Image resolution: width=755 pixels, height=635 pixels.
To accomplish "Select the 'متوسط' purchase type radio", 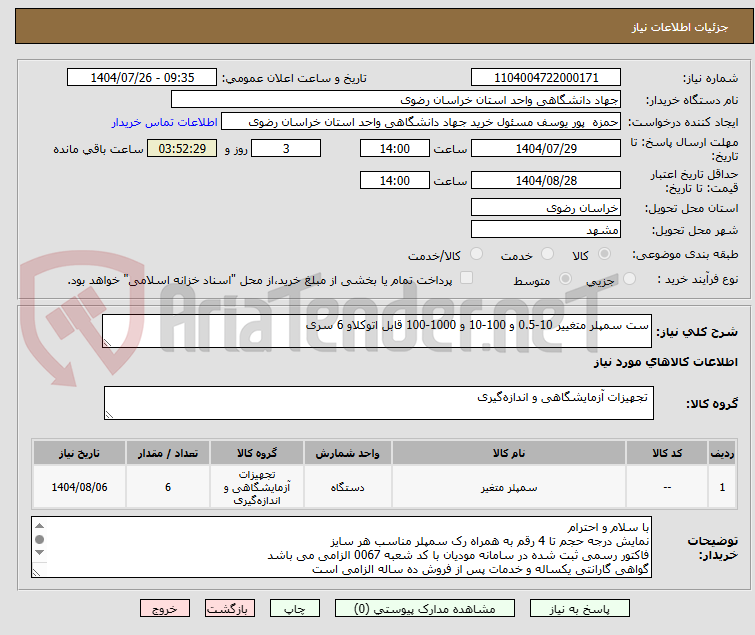I will pos(565,279).
